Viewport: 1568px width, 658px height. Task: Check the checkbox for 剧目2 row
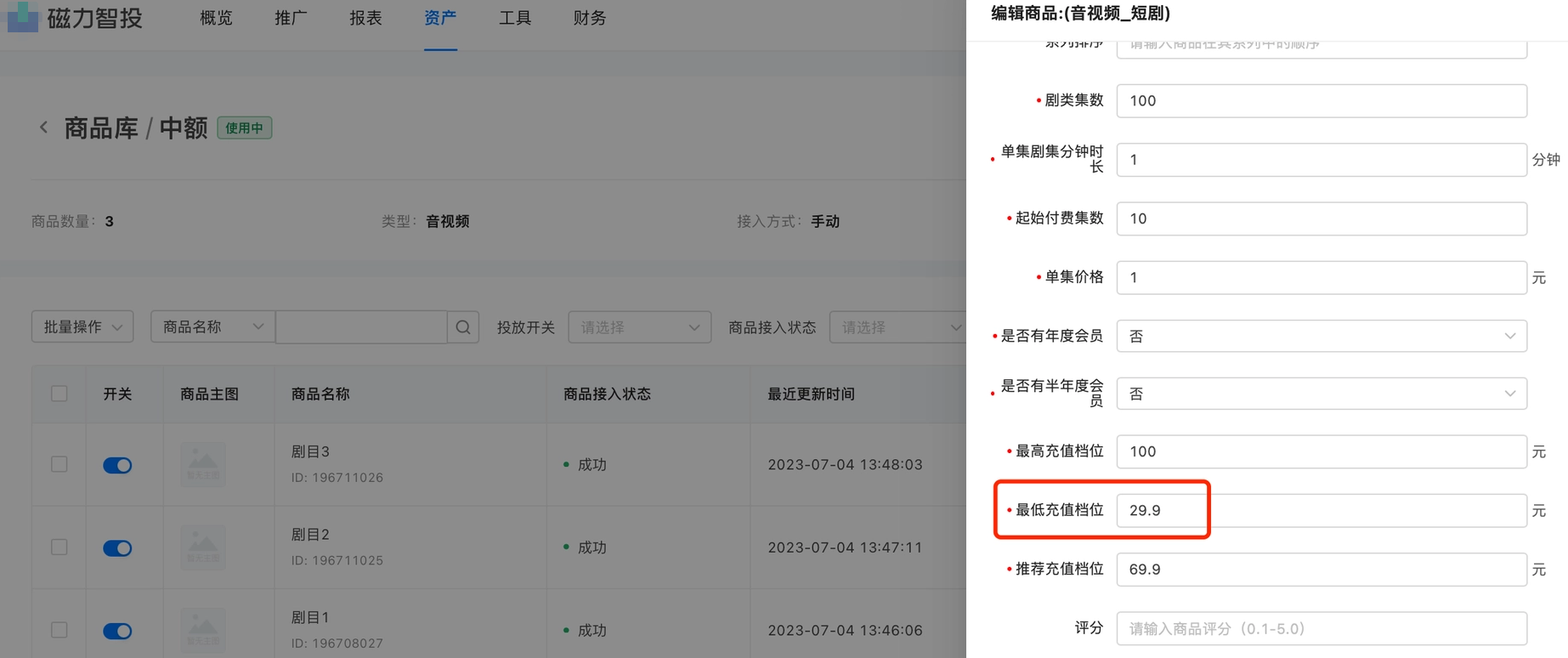[59, 547]
